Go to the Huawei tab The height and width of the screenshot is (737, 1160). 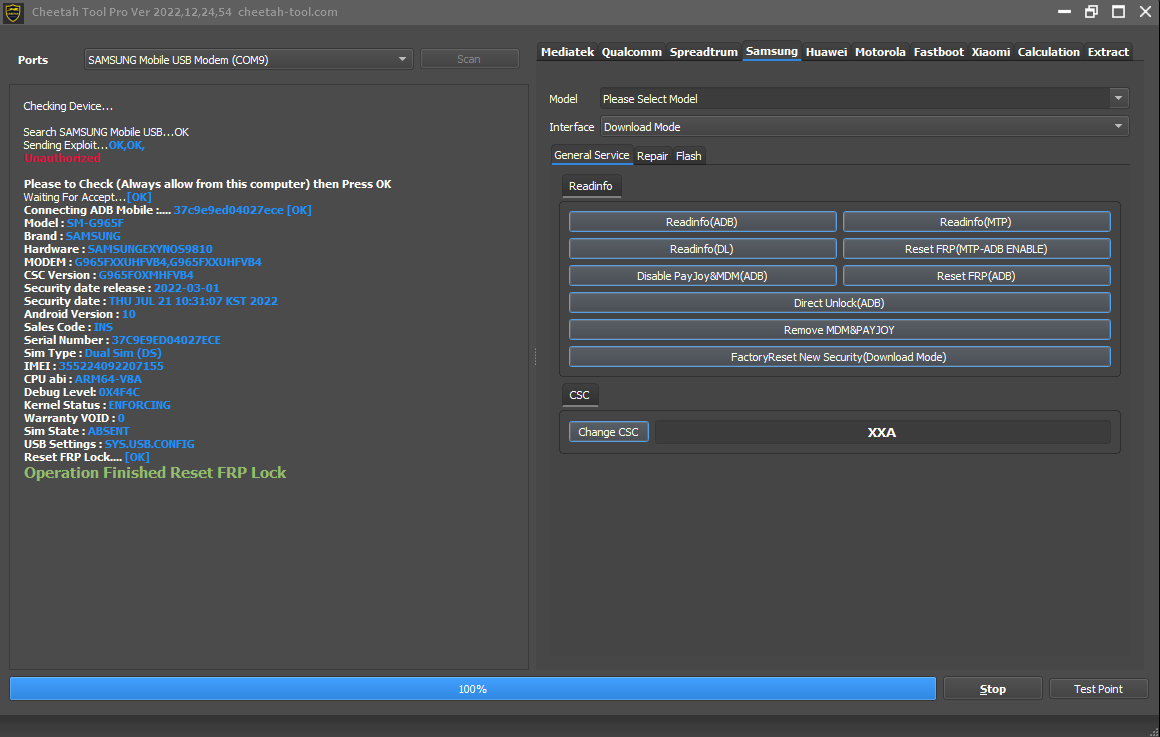point(826,52)
